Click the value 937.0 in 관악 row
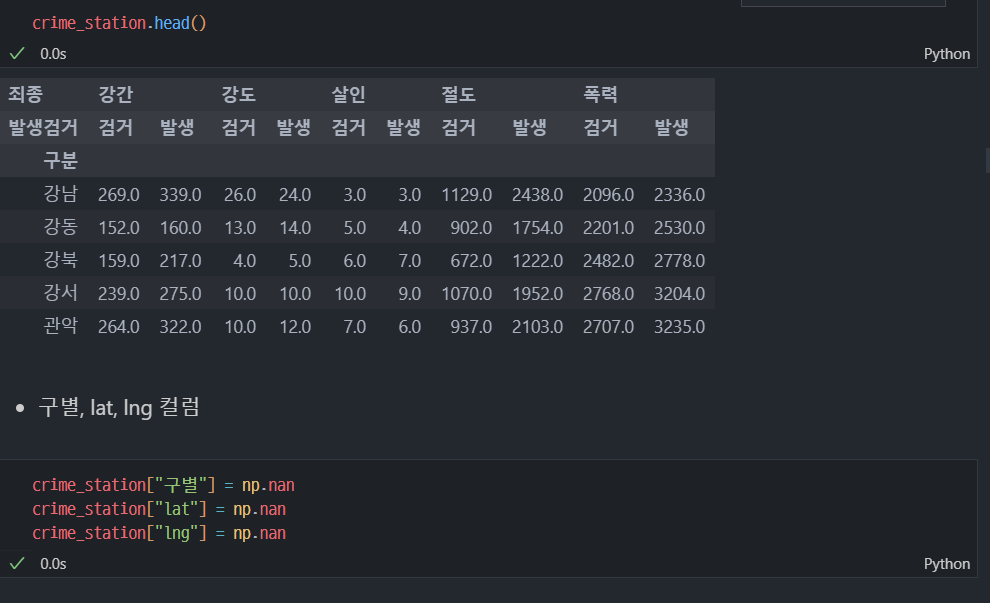The image size is (990, 603). [471, 326]
